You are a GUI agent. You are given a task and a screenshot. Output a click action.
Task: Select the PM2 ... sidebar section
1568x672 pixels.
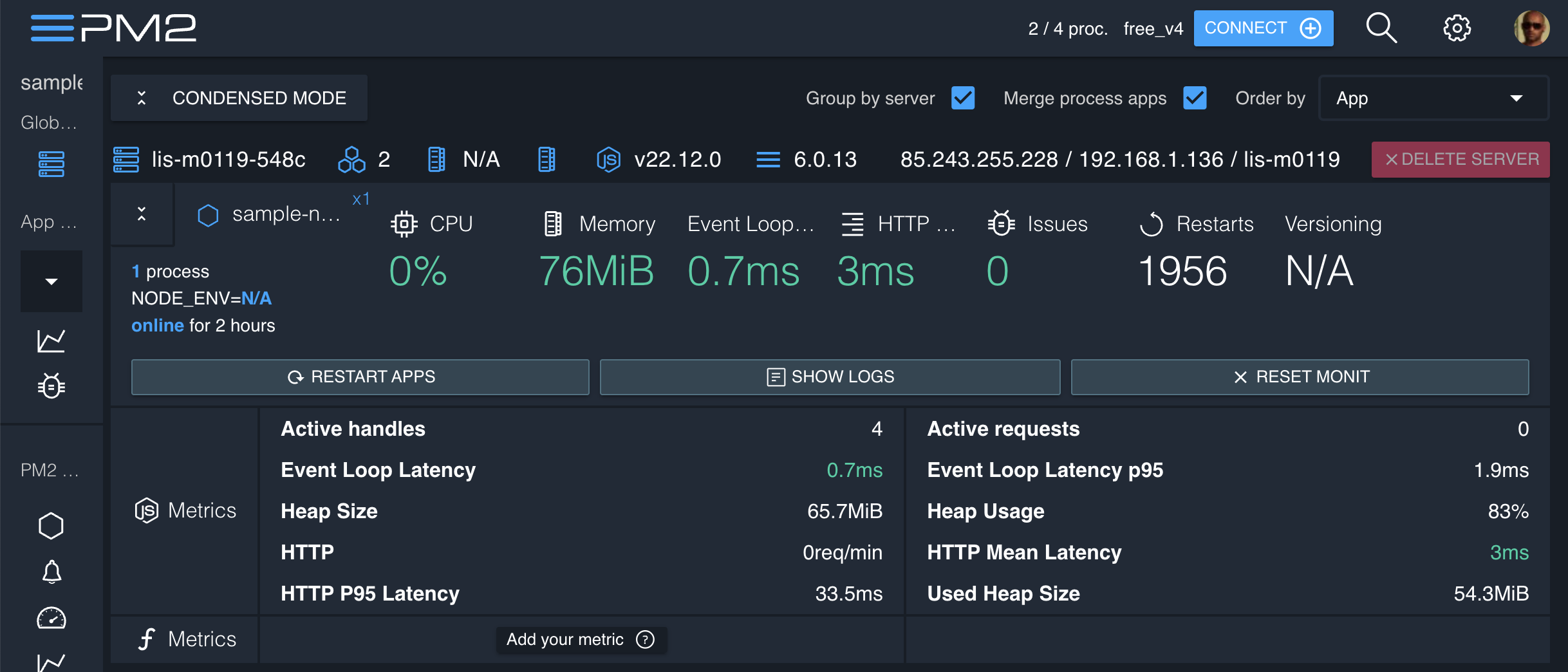click(x=50, y=471)
